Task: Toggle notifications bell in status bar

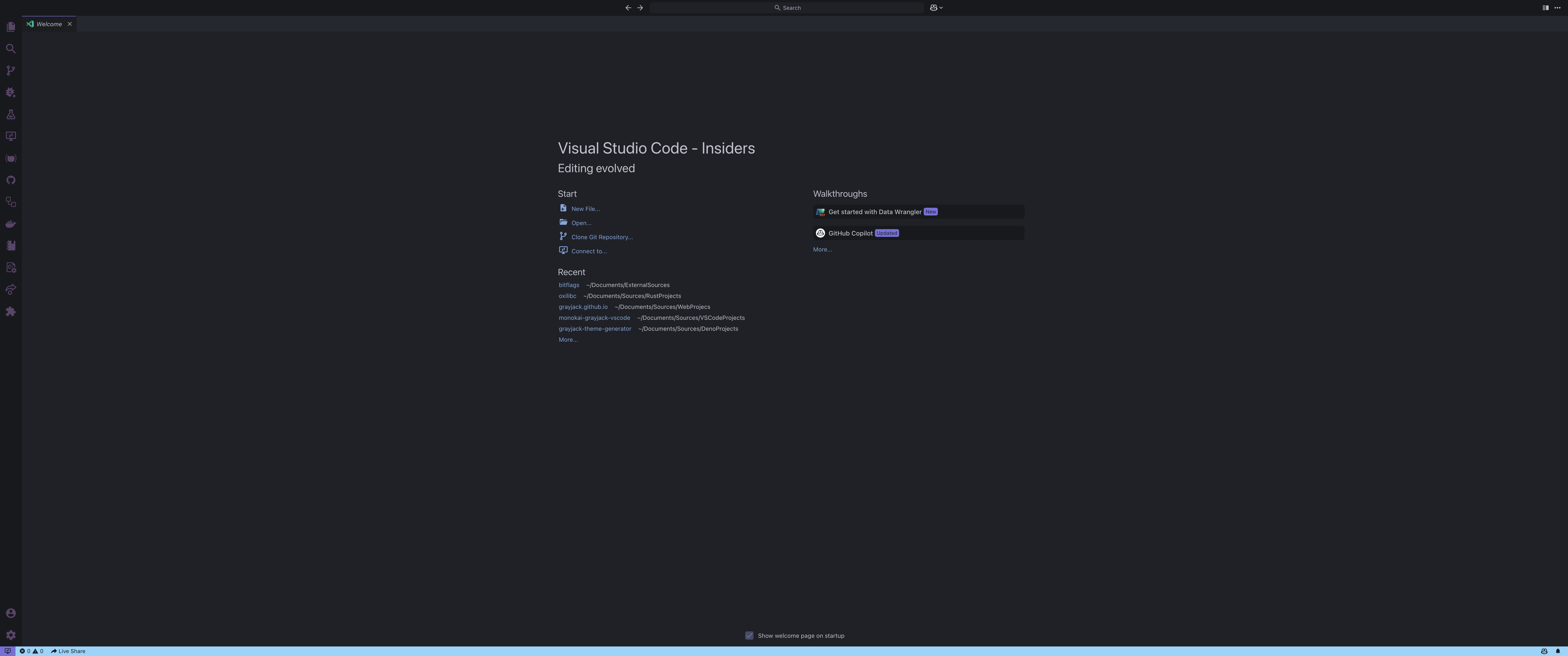Action: click(x=1558, y=651)
